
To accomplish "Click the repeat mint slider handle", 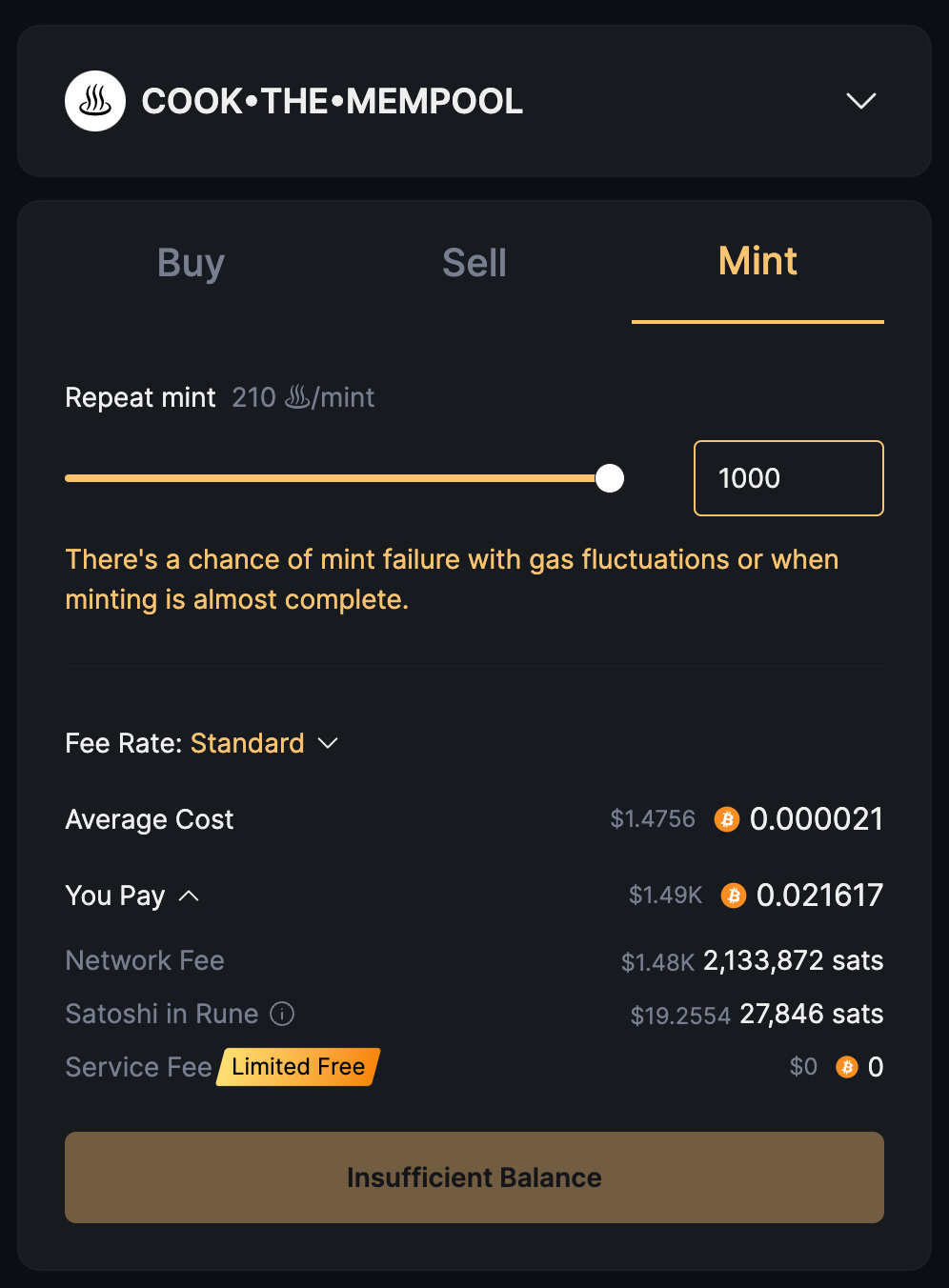I will coord(610,478).
